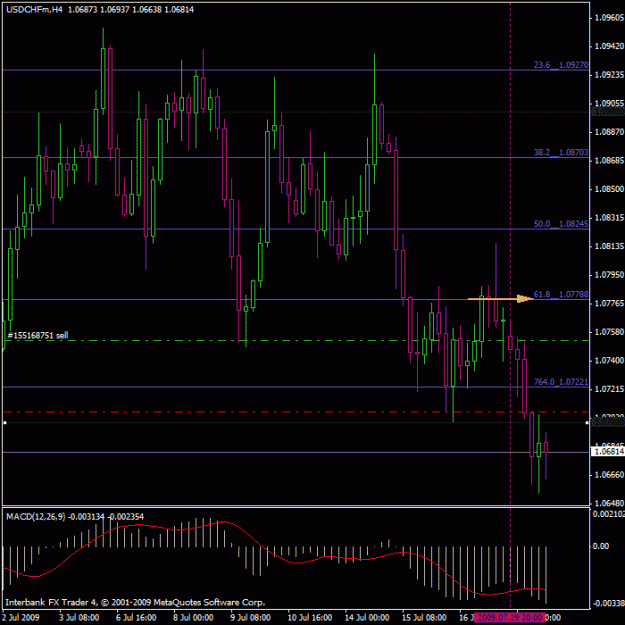This screenshot has height=625, width=625.
Task: Click the 1.08315 price axis label
Action: point(609,218)
